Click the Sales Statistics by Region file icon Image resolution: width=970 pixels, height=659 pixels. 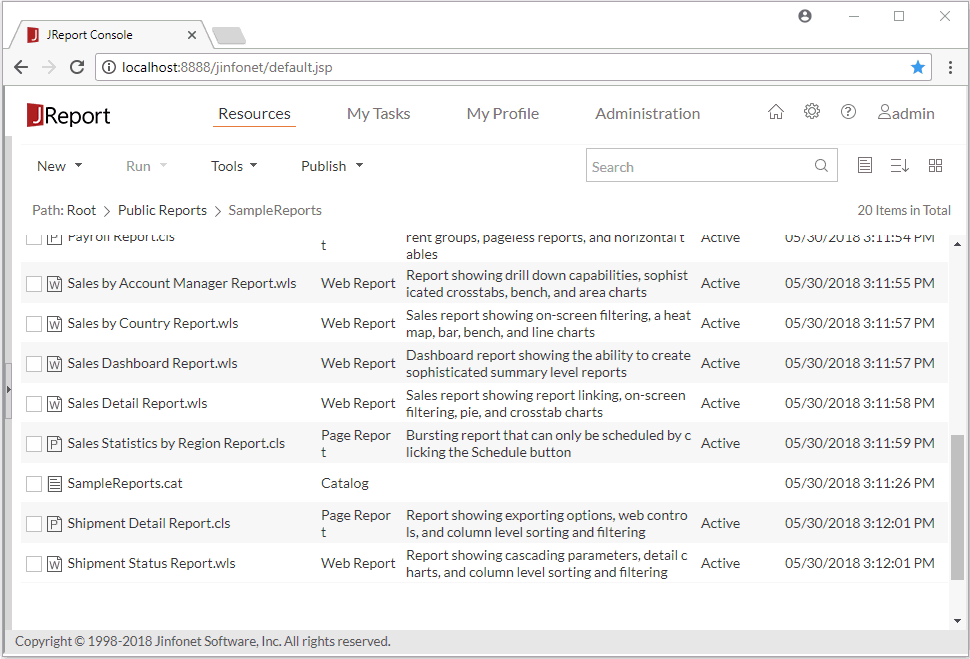(x=54, y=444)
